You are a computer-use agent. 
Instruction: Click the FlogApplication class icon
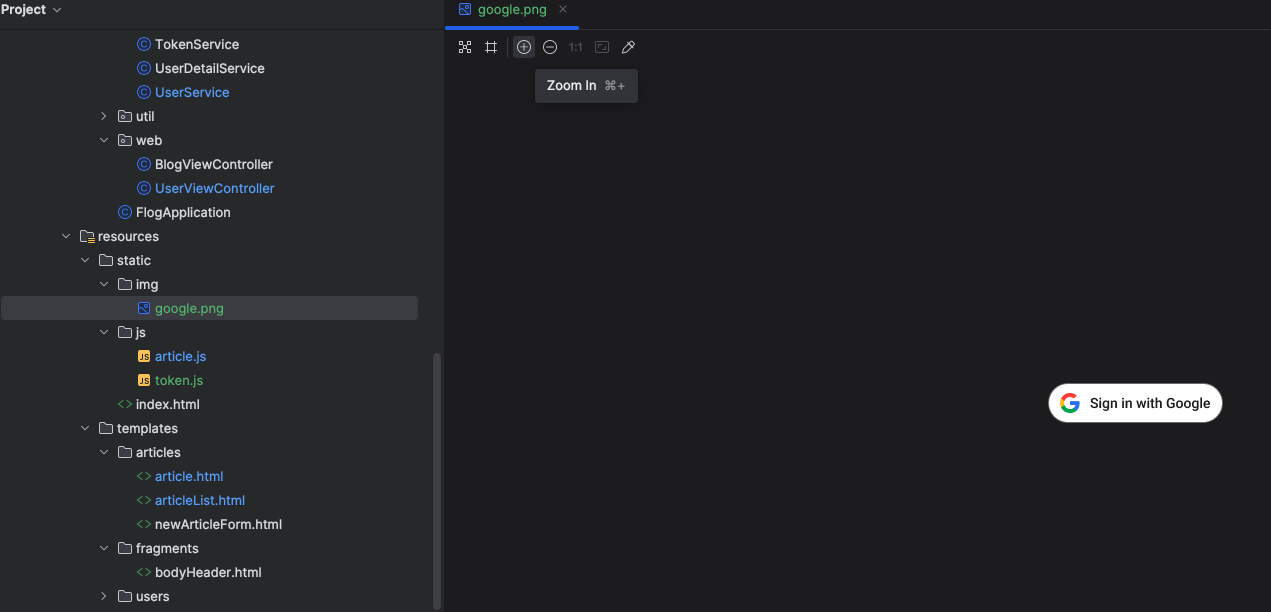pyautogui.click(x=125, y=212)
